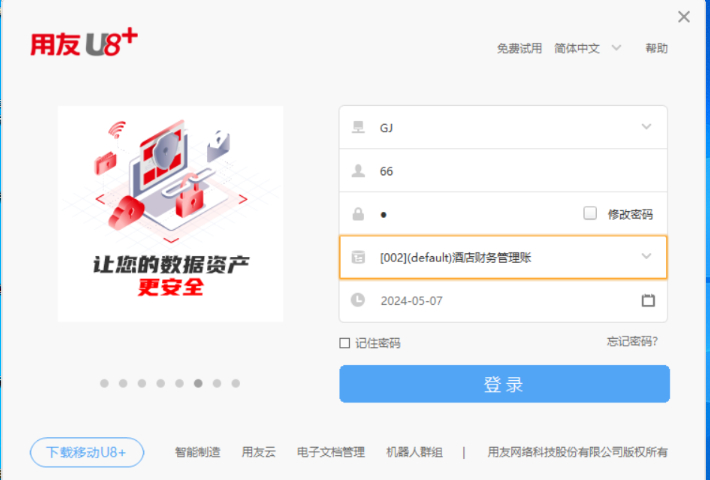Viewport: 710px width, 480px height.
Task: Click the date field 2024-05-07
Action: pos(503,301)
